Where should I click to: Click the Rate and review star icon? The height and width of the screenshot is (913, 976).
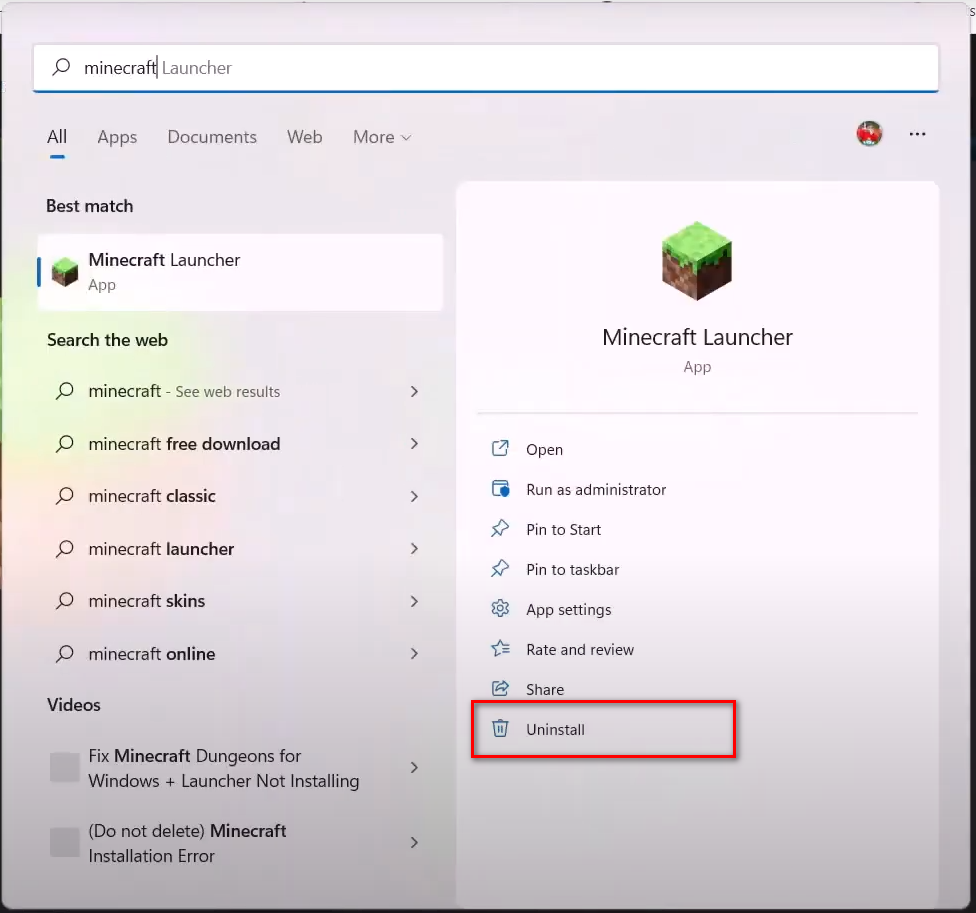(x=500, y=649)
